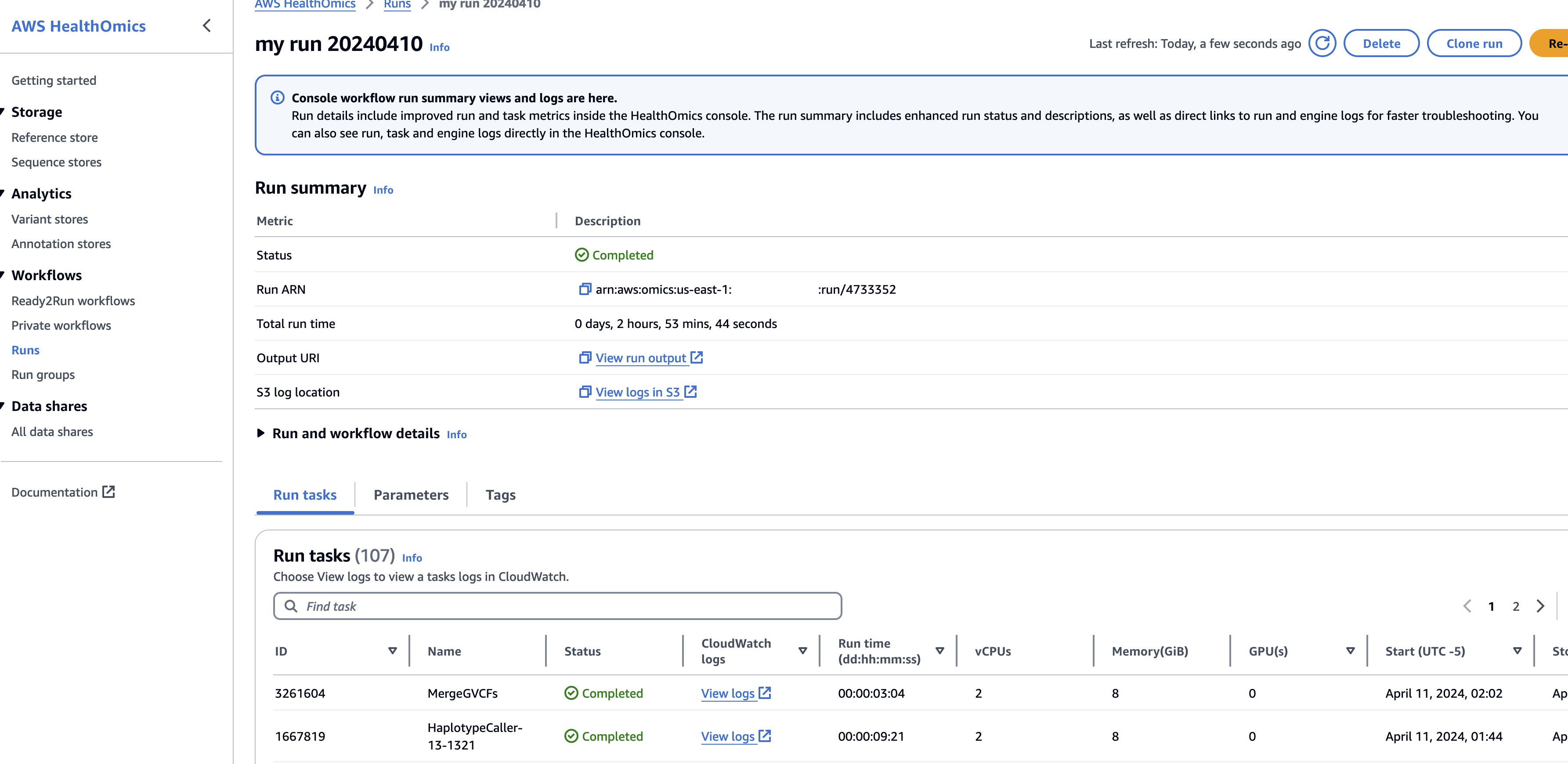Click the AWS HealthOmics breadcrumb link
This screenshot has width=1568, height=764.
pyautogui.click(x=305, y=4)
